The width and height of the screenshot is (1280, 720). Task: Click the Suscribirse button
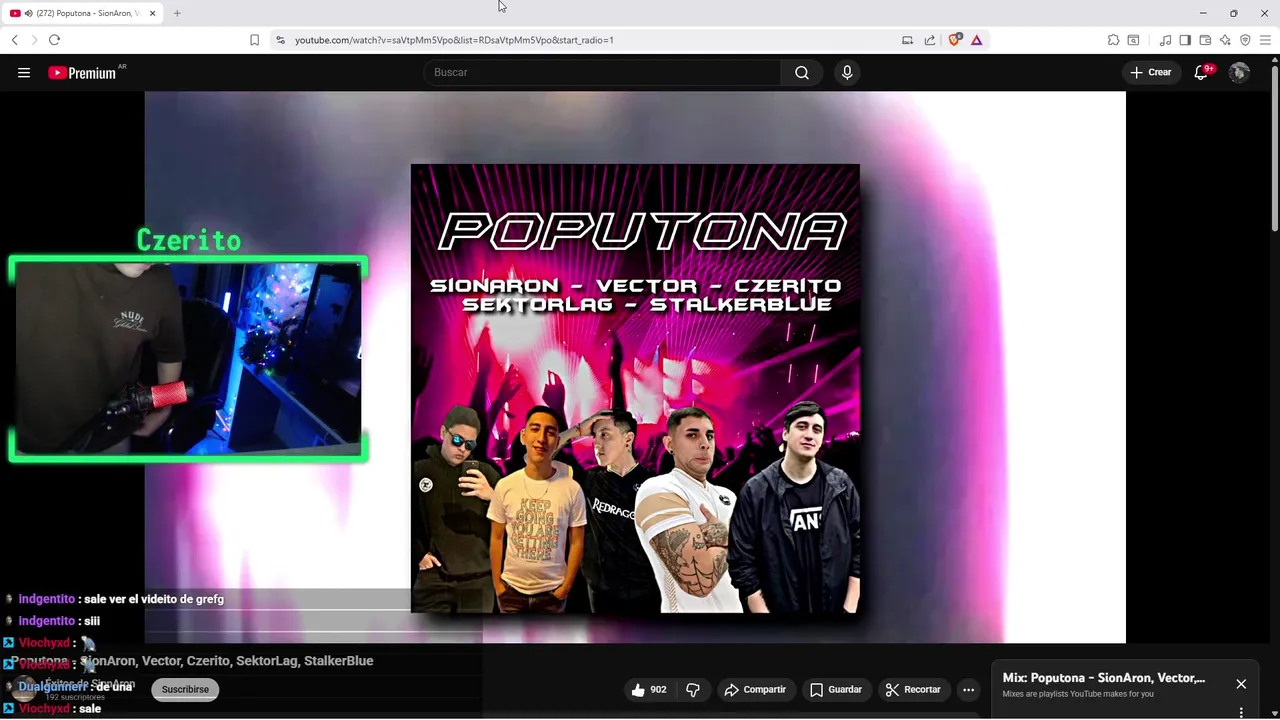(185, 689)
